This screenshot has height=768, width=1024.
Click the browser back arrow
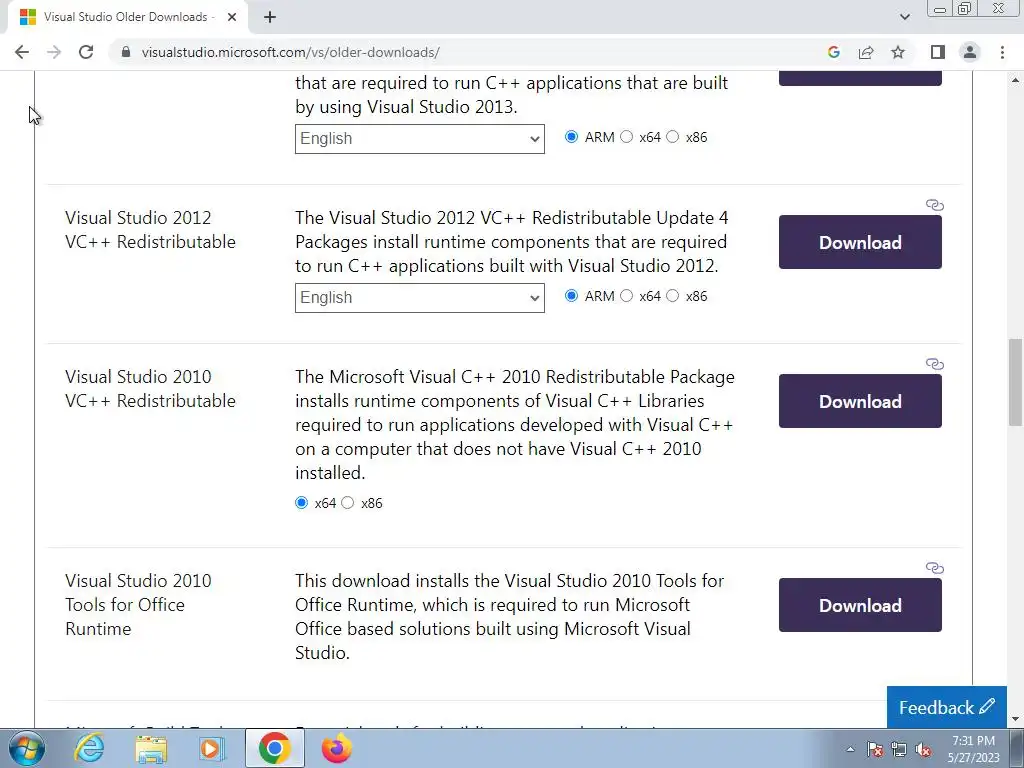coord(22,52)
